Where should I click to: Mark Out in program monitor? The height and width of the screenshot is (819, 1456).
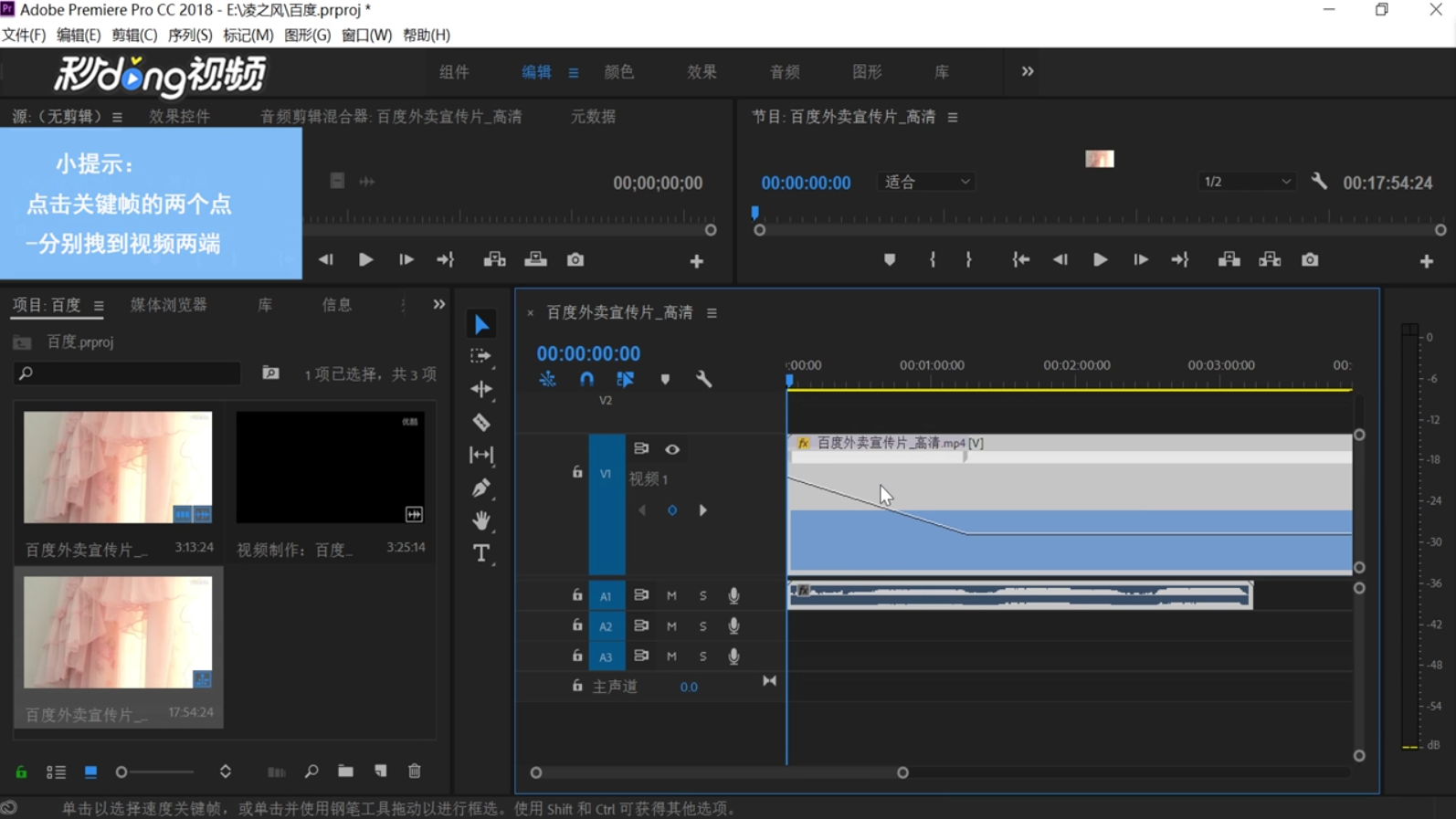click(969, 260)
